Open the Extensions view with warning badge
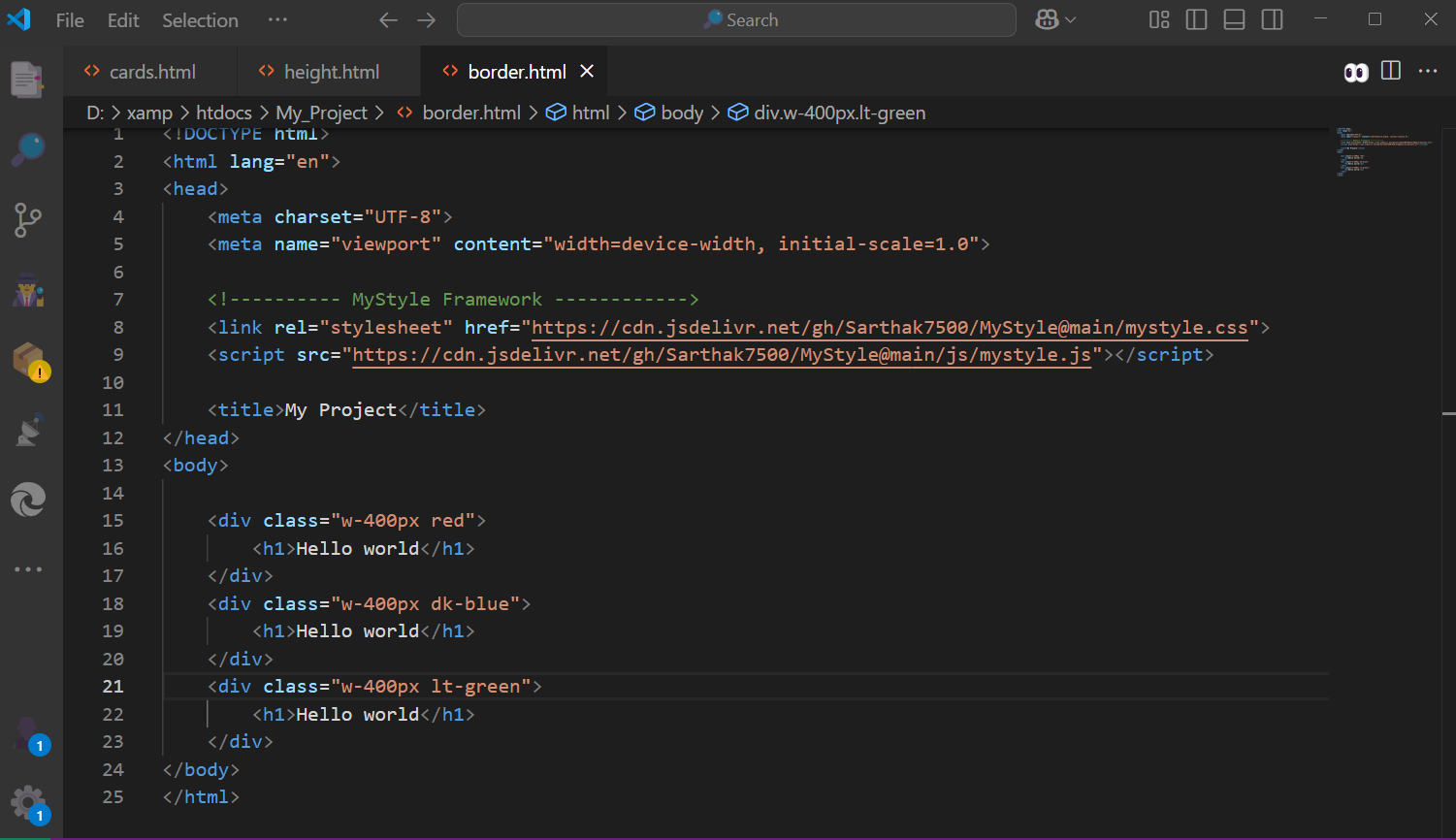The height and width of the screenshot is (840, 1456). click(29, 361)
